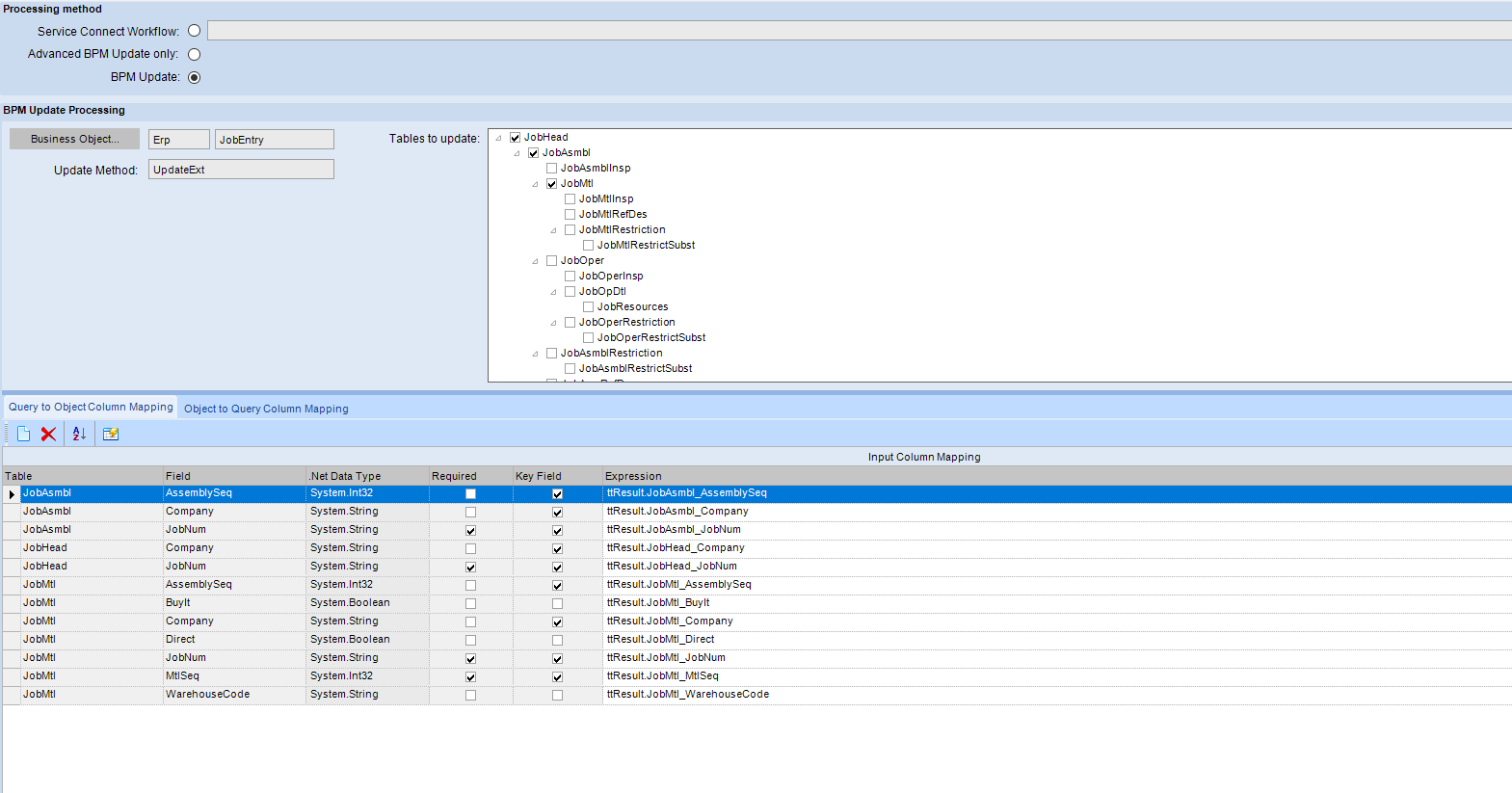Toggle Key Field for JobAsmbl Company row

tap(557, 513)
